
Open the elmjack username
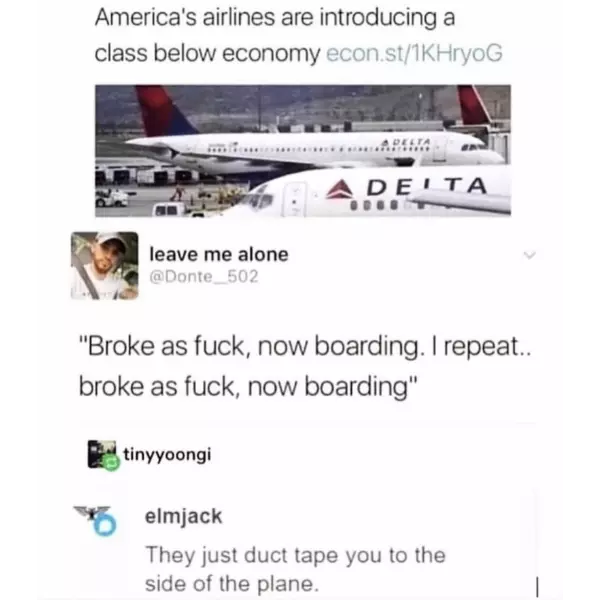(x=183, y=517)
